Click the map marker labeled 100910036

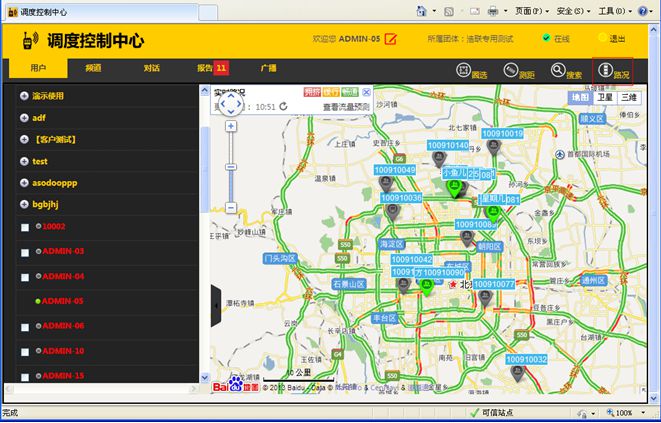point(392,211)
